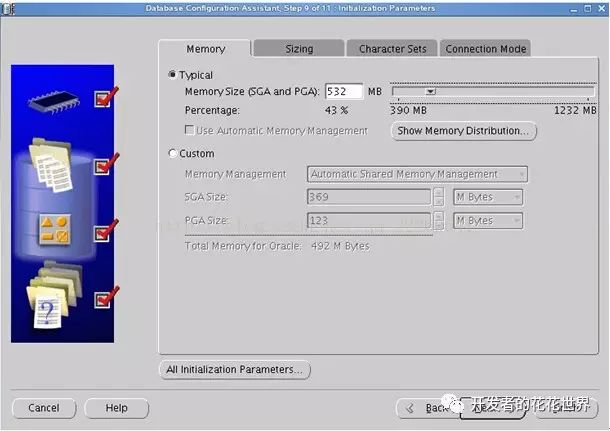This screenshot has width=610, height=431.
Task: Click the checkmark beside the shapes palette
Action: 107,231
